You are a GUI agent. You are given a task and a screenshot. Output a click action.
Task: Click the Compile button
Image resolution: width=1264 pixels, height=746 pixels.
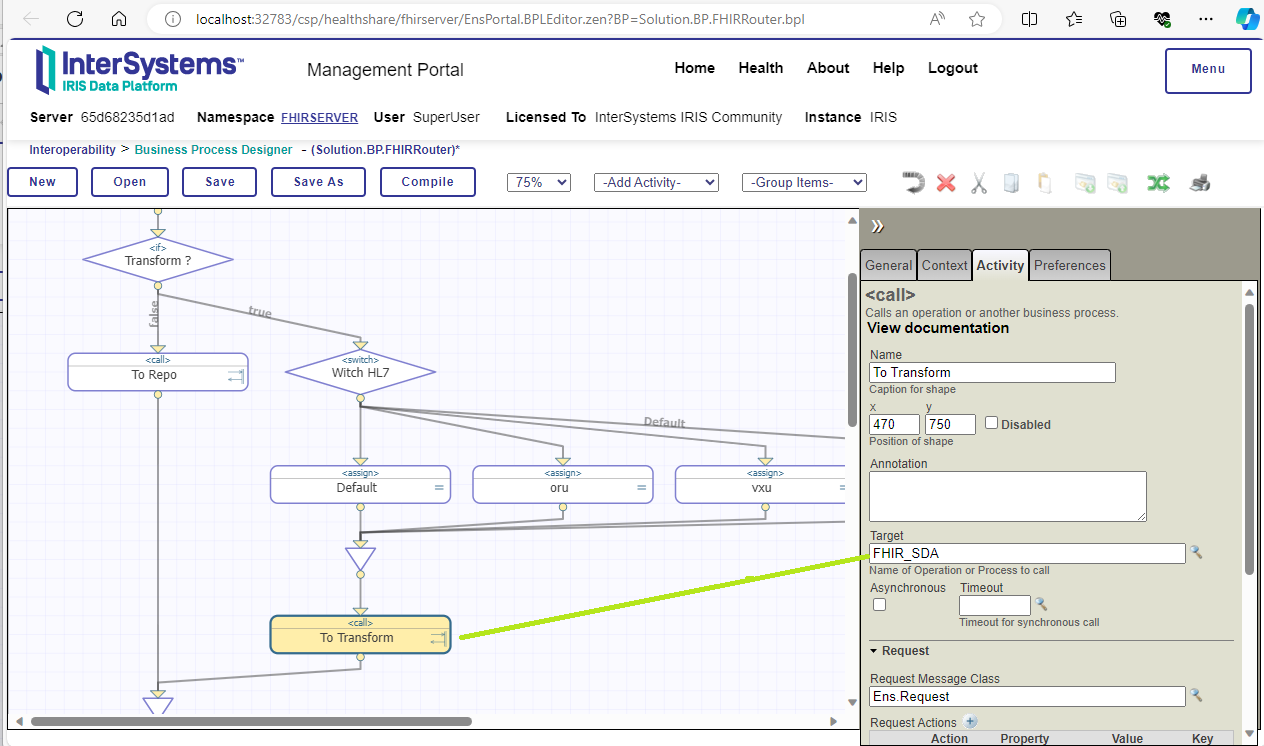click(x=427, y=182)
